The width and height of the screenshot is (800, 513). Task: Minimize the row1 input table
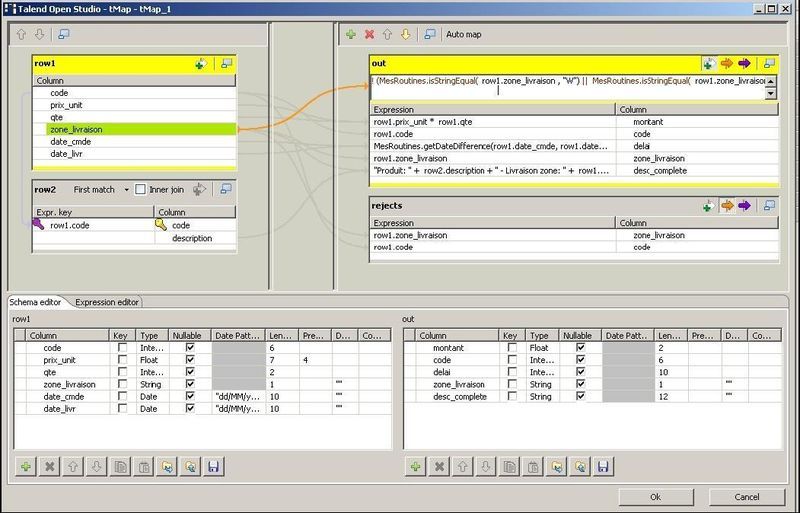226,64
